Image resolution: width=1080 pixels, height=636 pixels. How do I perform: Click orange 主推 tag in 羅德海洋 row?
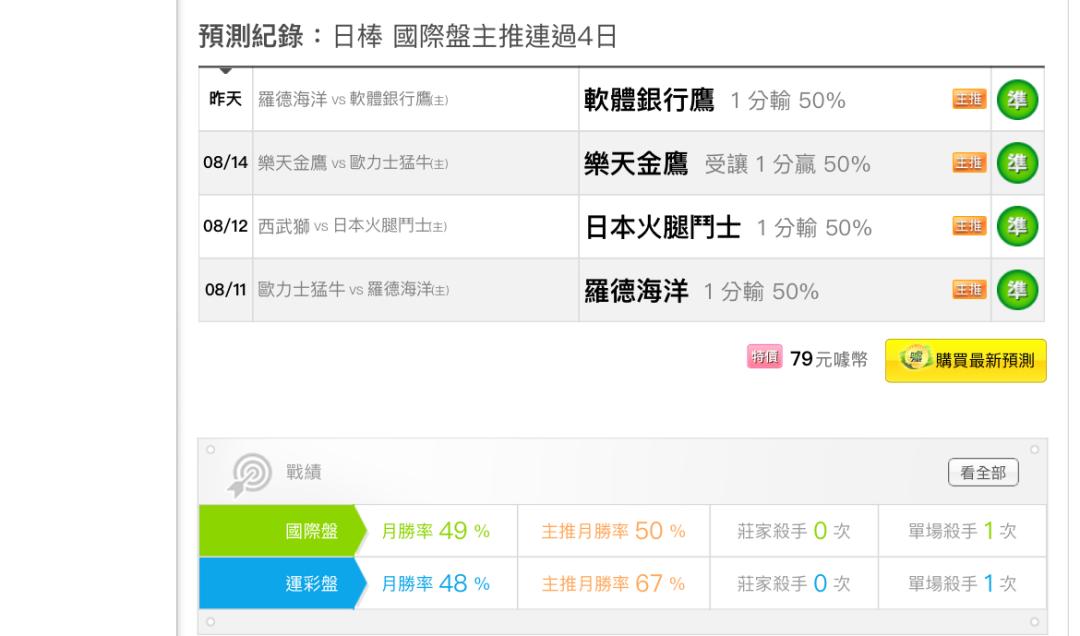969,289
